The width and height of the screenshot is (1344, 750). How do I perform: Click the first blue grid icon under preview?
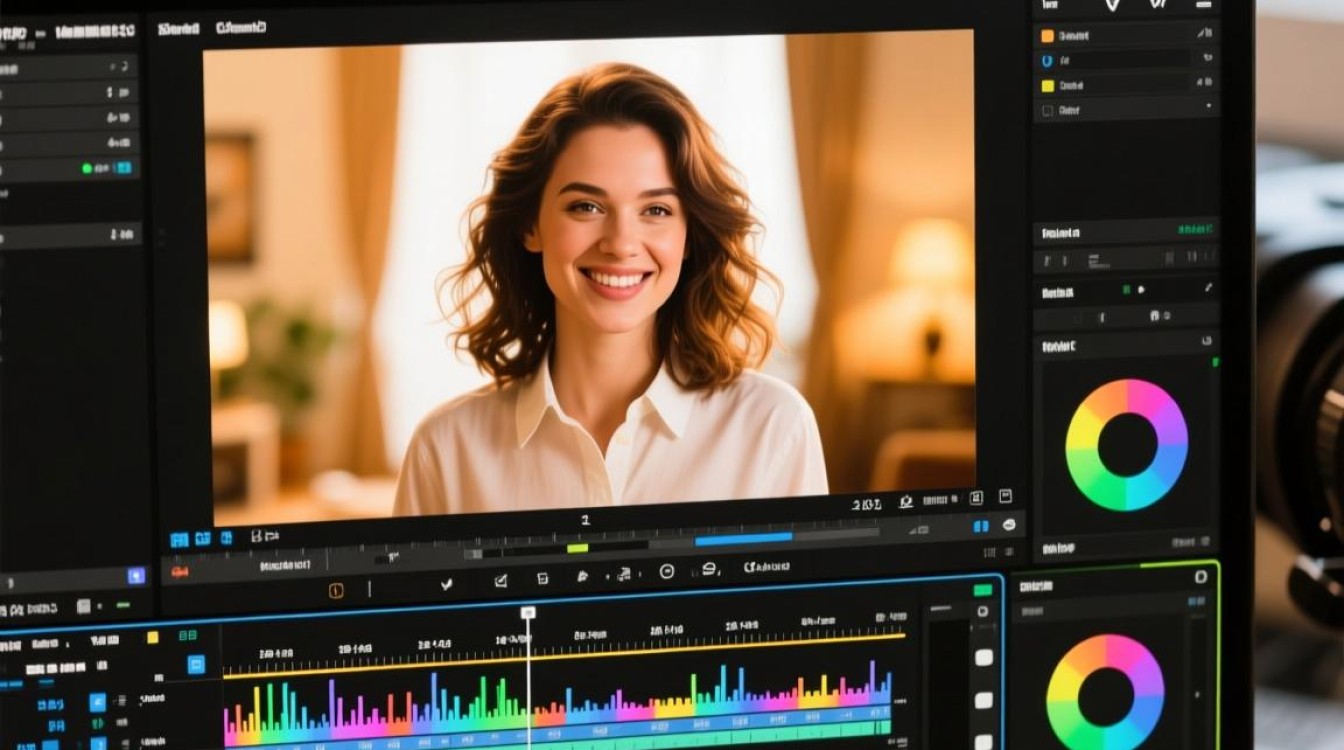179,540
